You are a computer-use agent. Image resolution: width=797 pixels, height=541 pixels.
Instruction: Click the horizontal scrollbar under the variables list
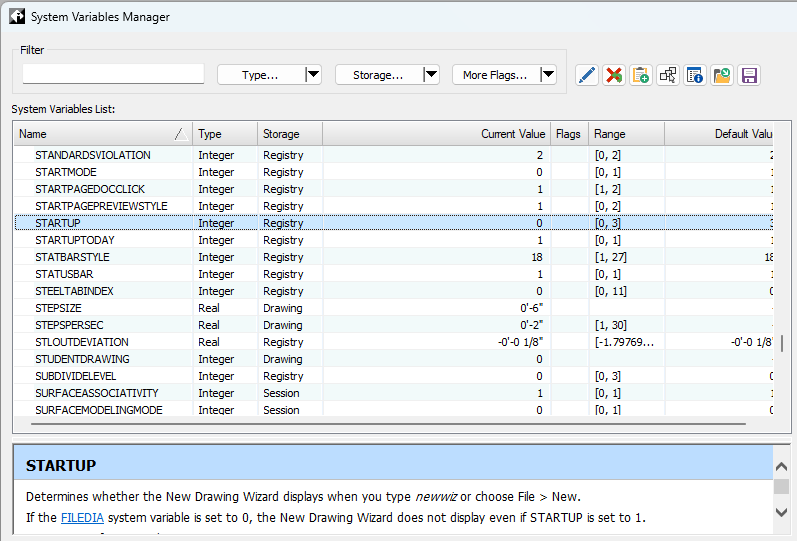click(x=388, y=424)
